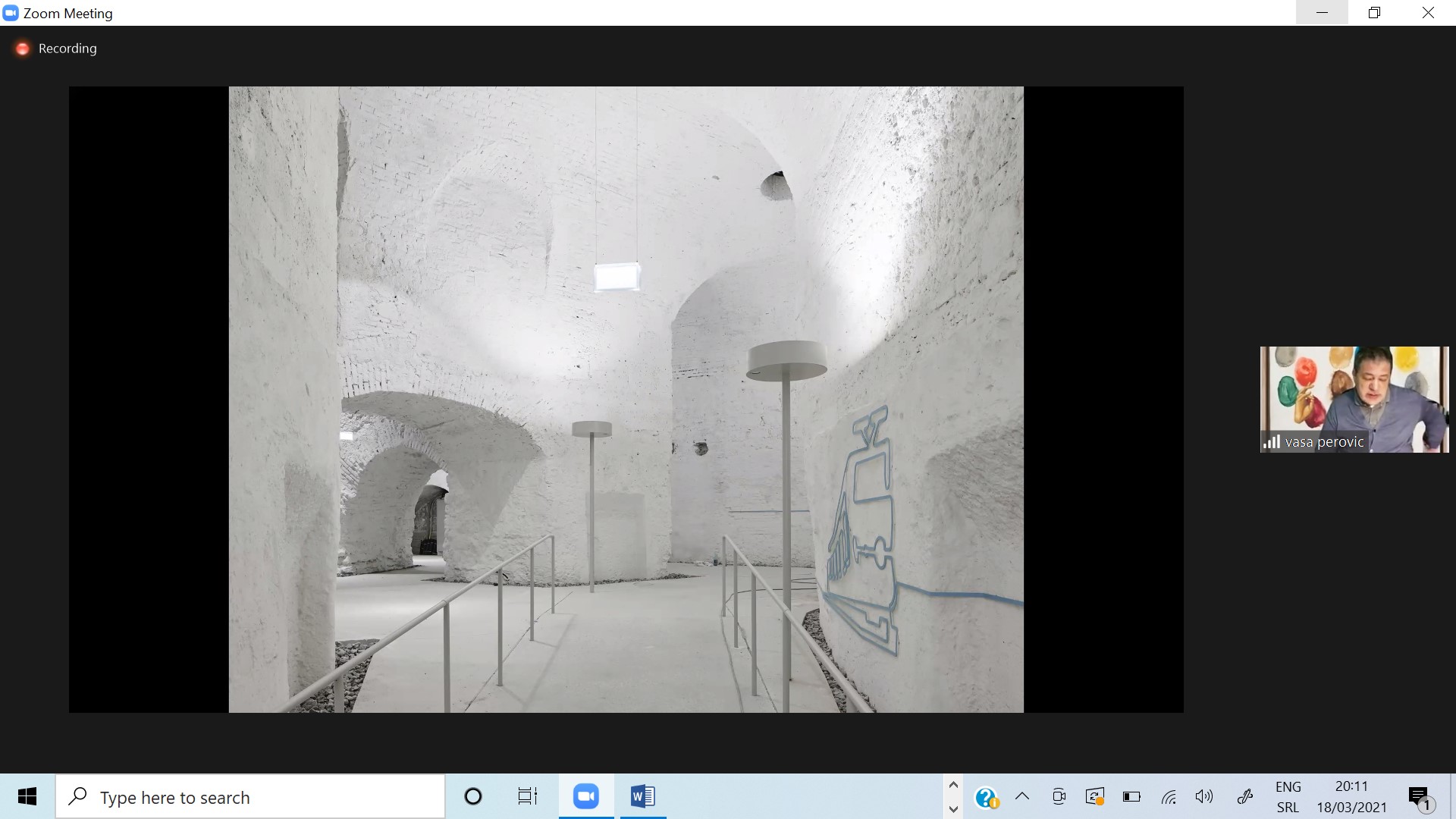Close the Zoom Meeting window
1456x819 pixels.
[1428, 13]
